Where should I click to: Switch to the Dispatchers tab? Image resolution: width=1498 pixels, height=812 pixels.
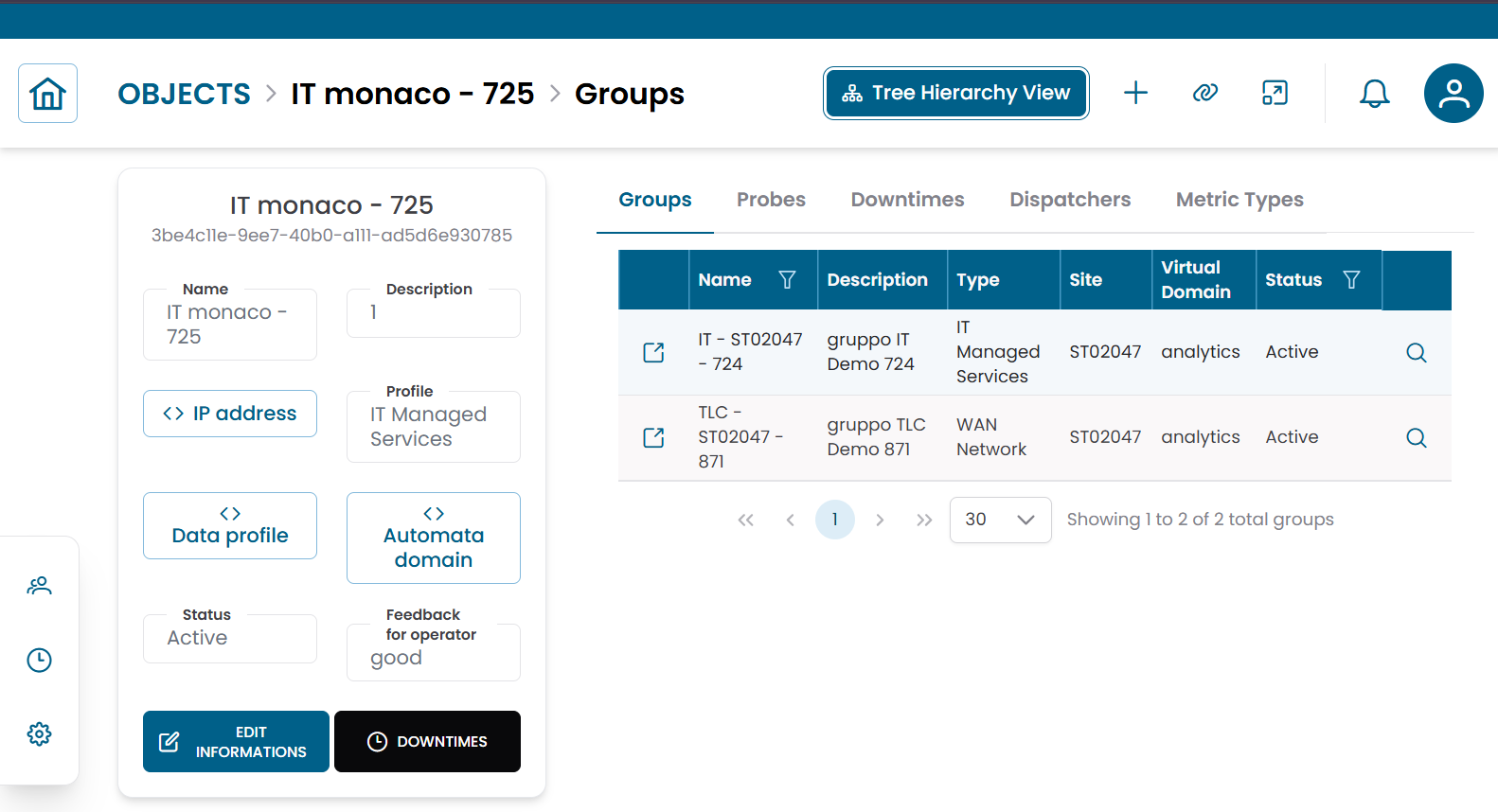1070,200
